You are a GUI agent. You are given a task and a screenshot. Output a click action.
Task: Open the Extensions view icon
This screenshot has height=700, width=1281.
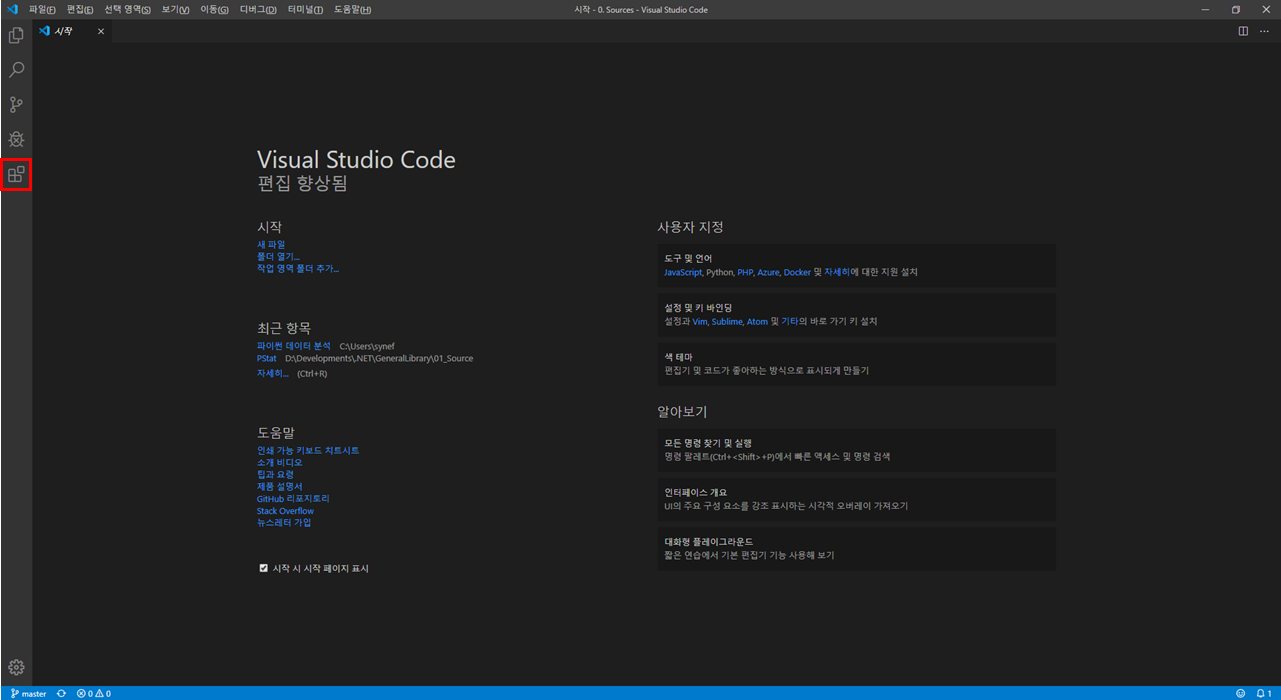16,174
